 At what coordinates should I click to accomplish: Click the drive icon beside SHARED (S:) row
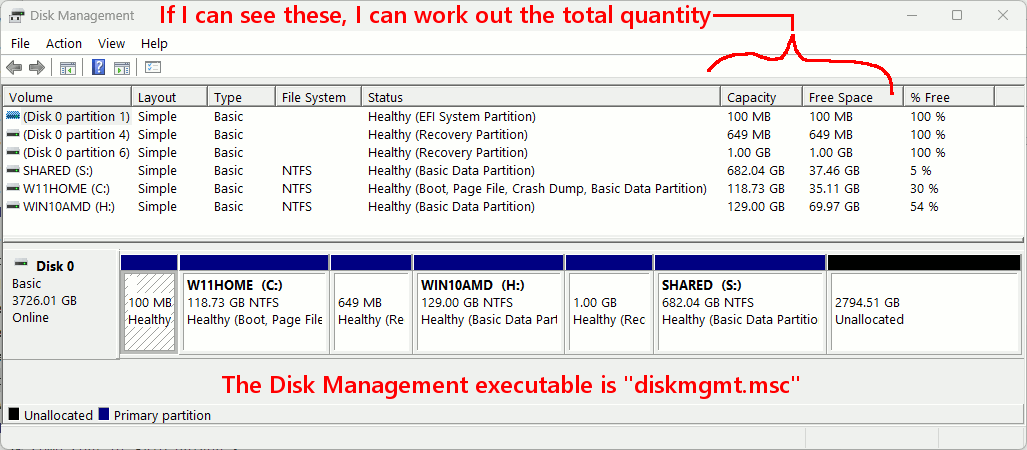click(x=13, y=171)
